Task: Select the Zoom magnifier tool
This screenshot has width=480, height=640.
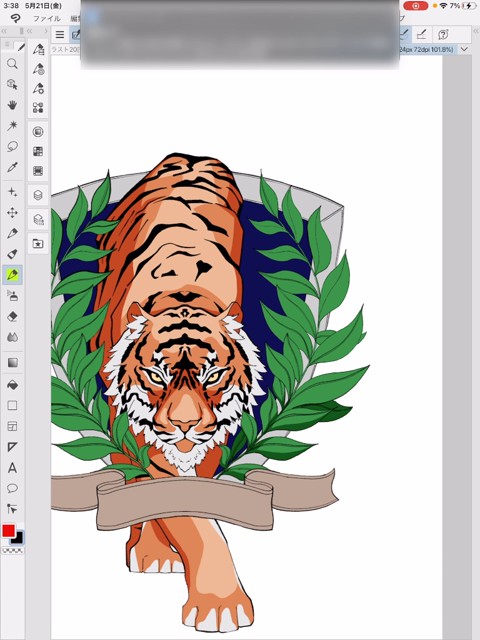Action: tap(12, 64)
